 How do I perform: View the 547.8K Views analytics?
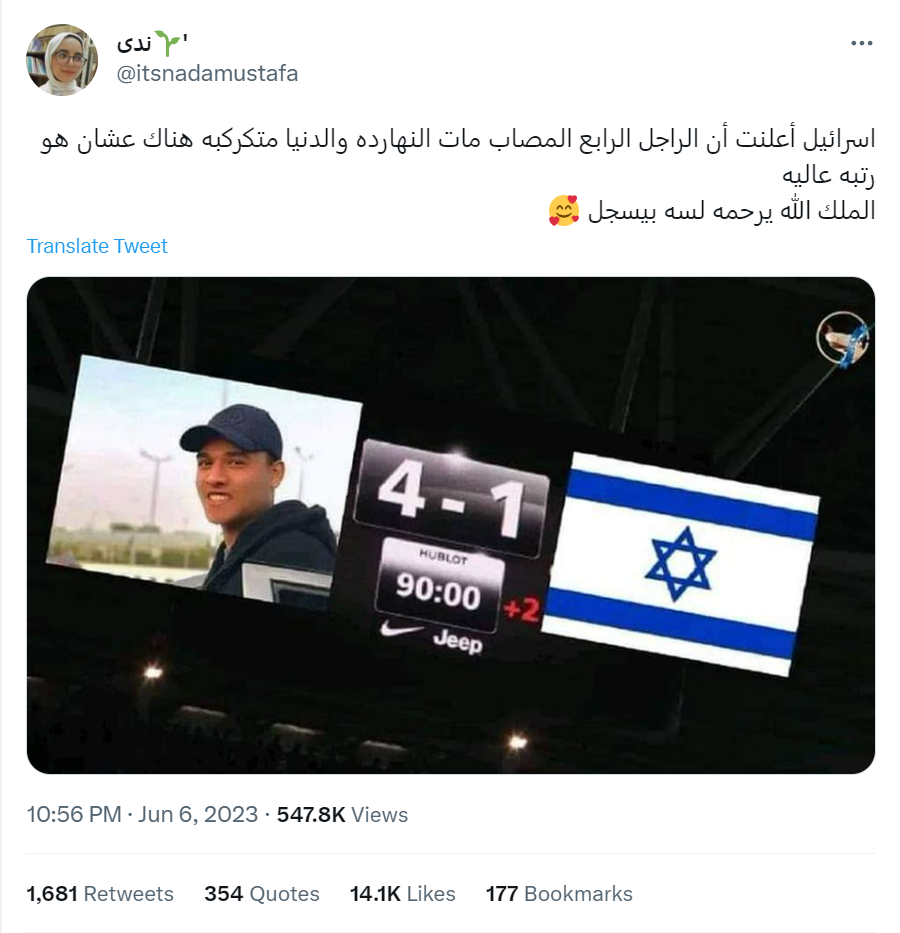coord(342,814)
